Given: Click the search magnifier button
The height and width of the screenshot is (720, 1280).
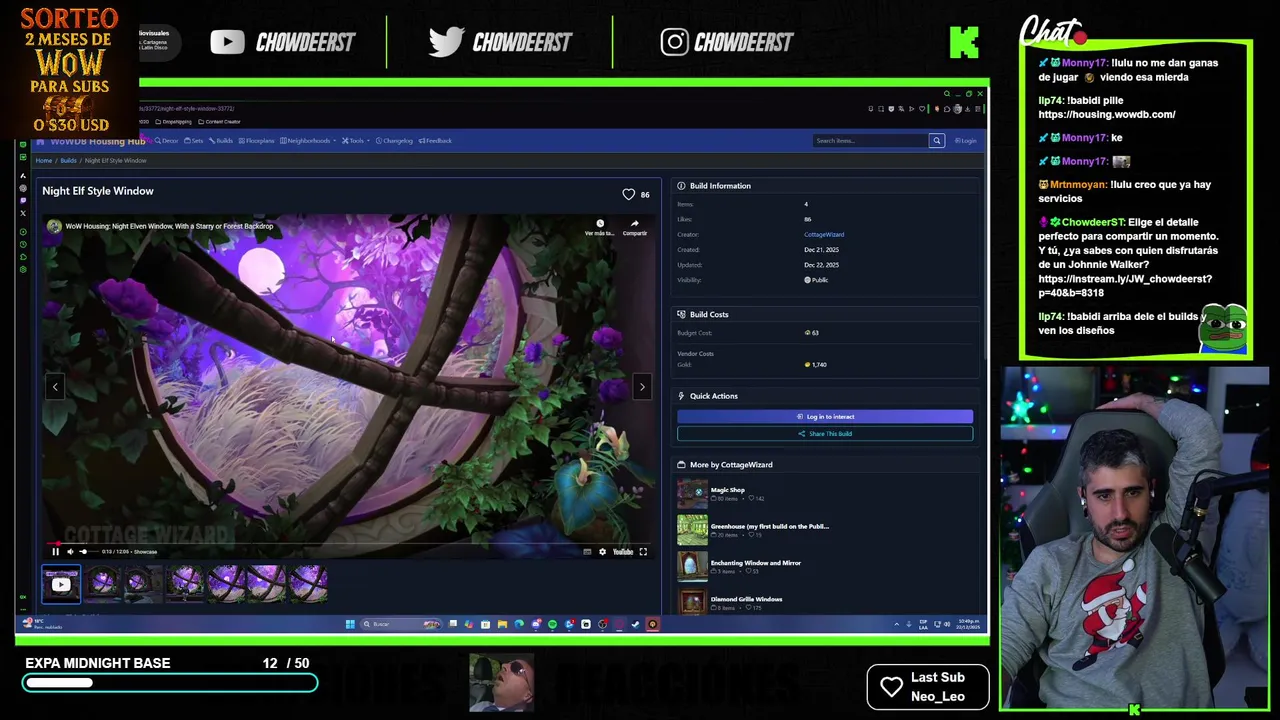Looking at the screenshot, I should pos(937,141).
